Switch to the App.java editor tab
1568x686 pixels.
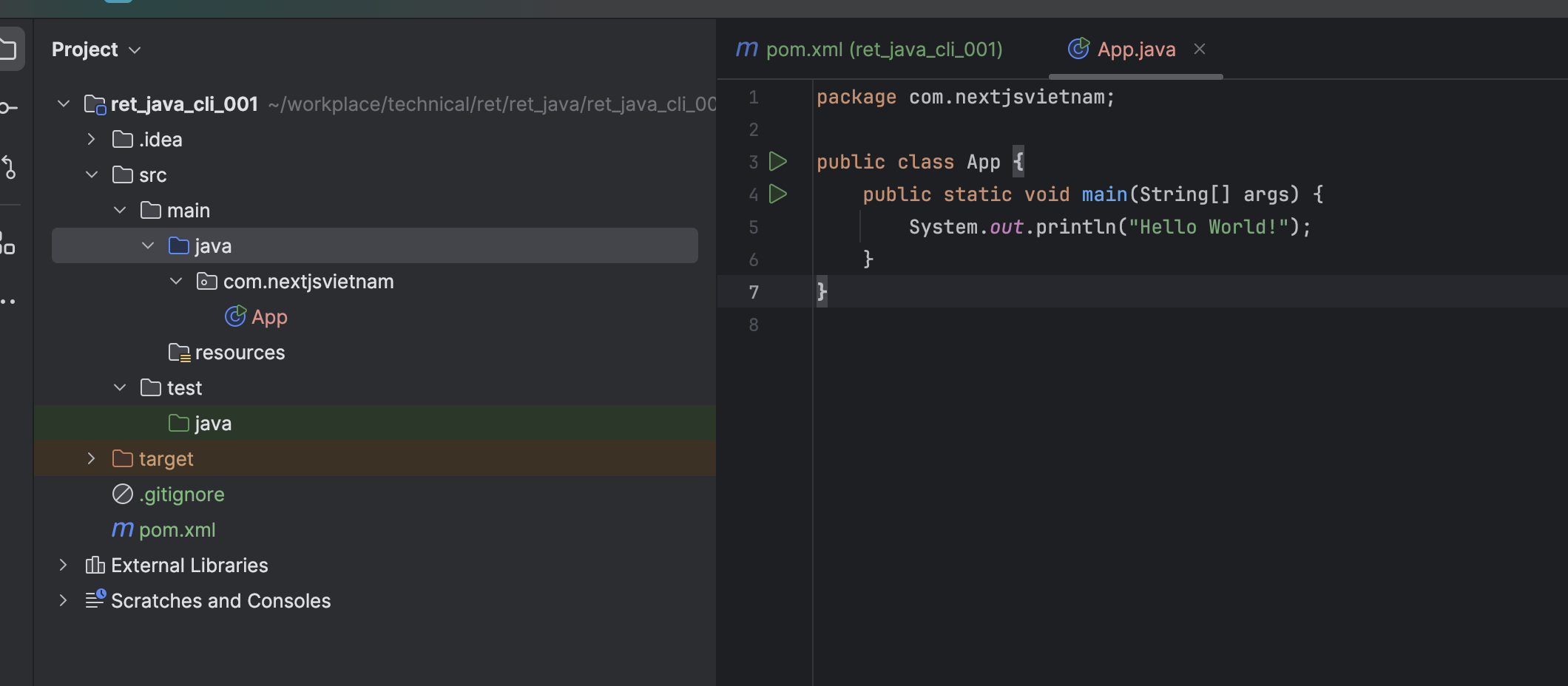point(1135,50)
